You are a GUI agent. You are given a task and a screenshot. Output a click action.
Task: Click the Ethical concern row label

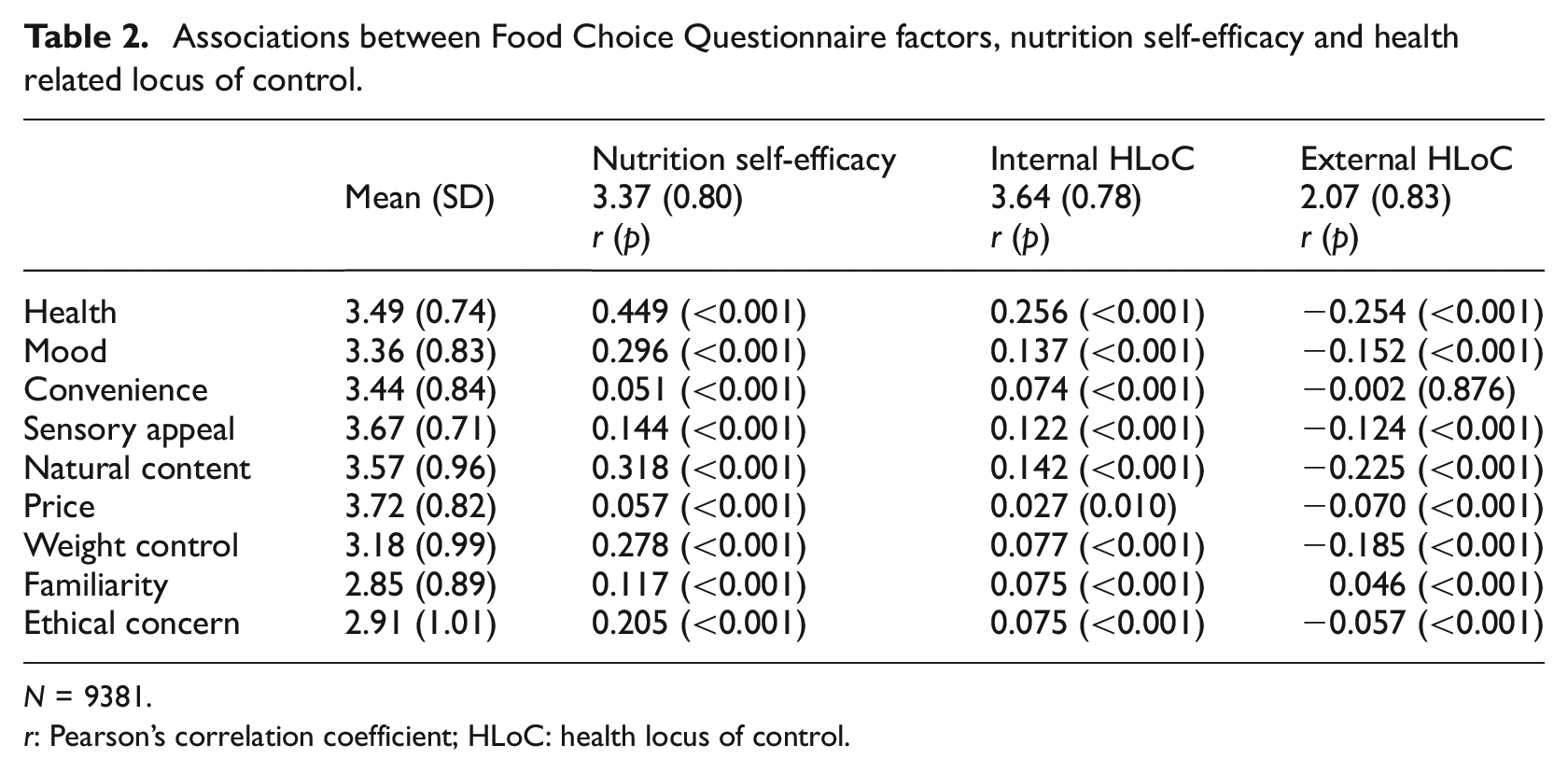(x=132, y=623)
